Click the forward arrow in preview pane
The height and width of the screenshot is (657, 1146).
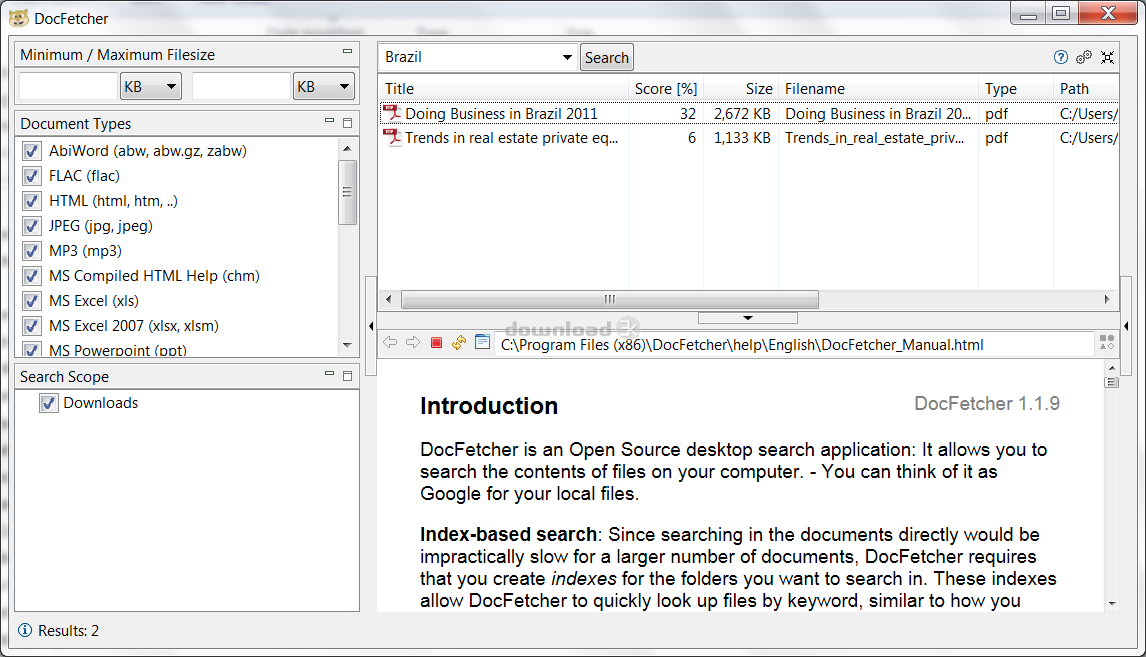[x=413, y=343]
